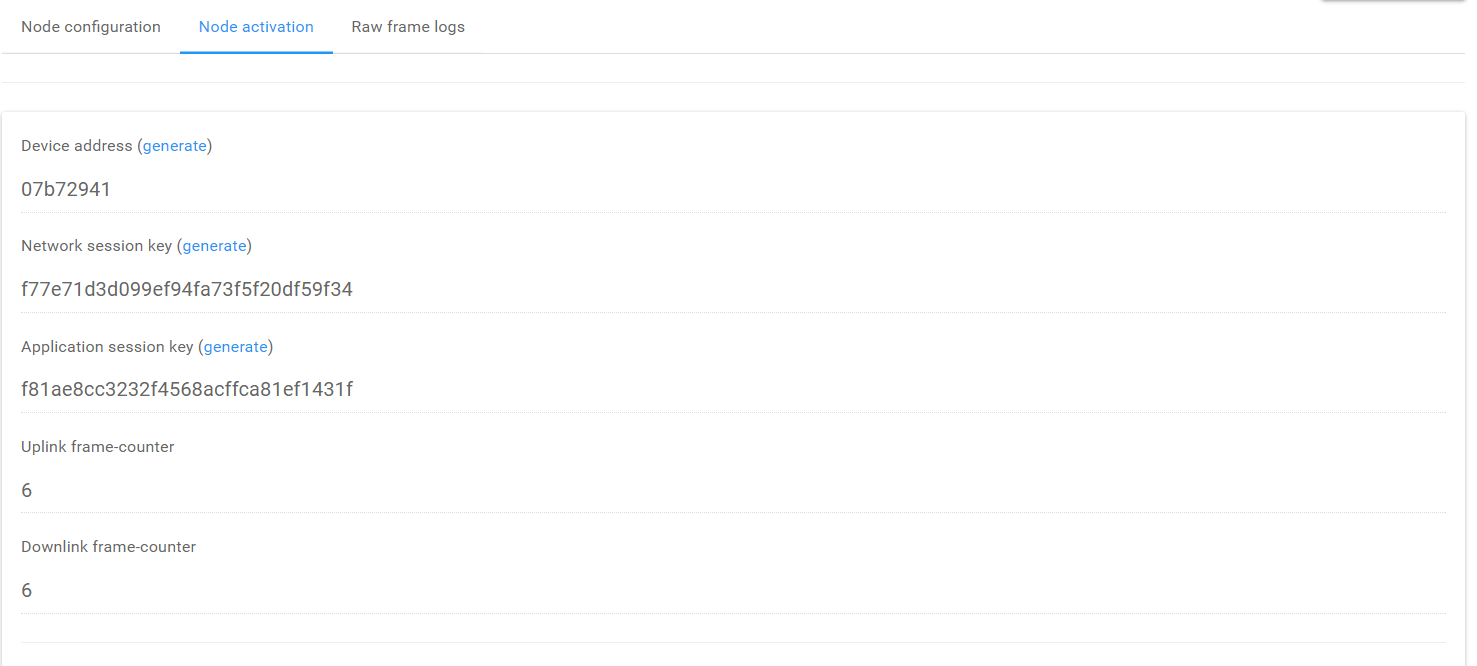Focus the Device address field showing 07b72941
Image resolution: width=1477 pixels, height=666 pixels.
point(734,189)
